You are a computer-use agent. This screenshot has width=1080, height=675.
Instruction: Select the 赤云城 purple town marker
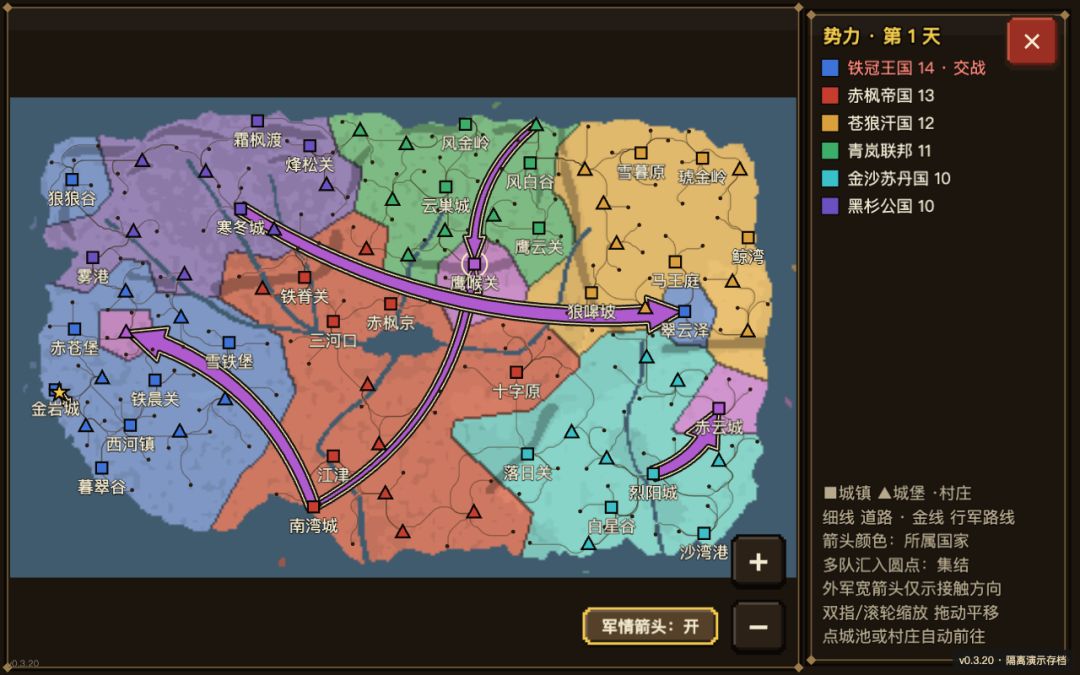pyautogui.click(x=719, y=408)
